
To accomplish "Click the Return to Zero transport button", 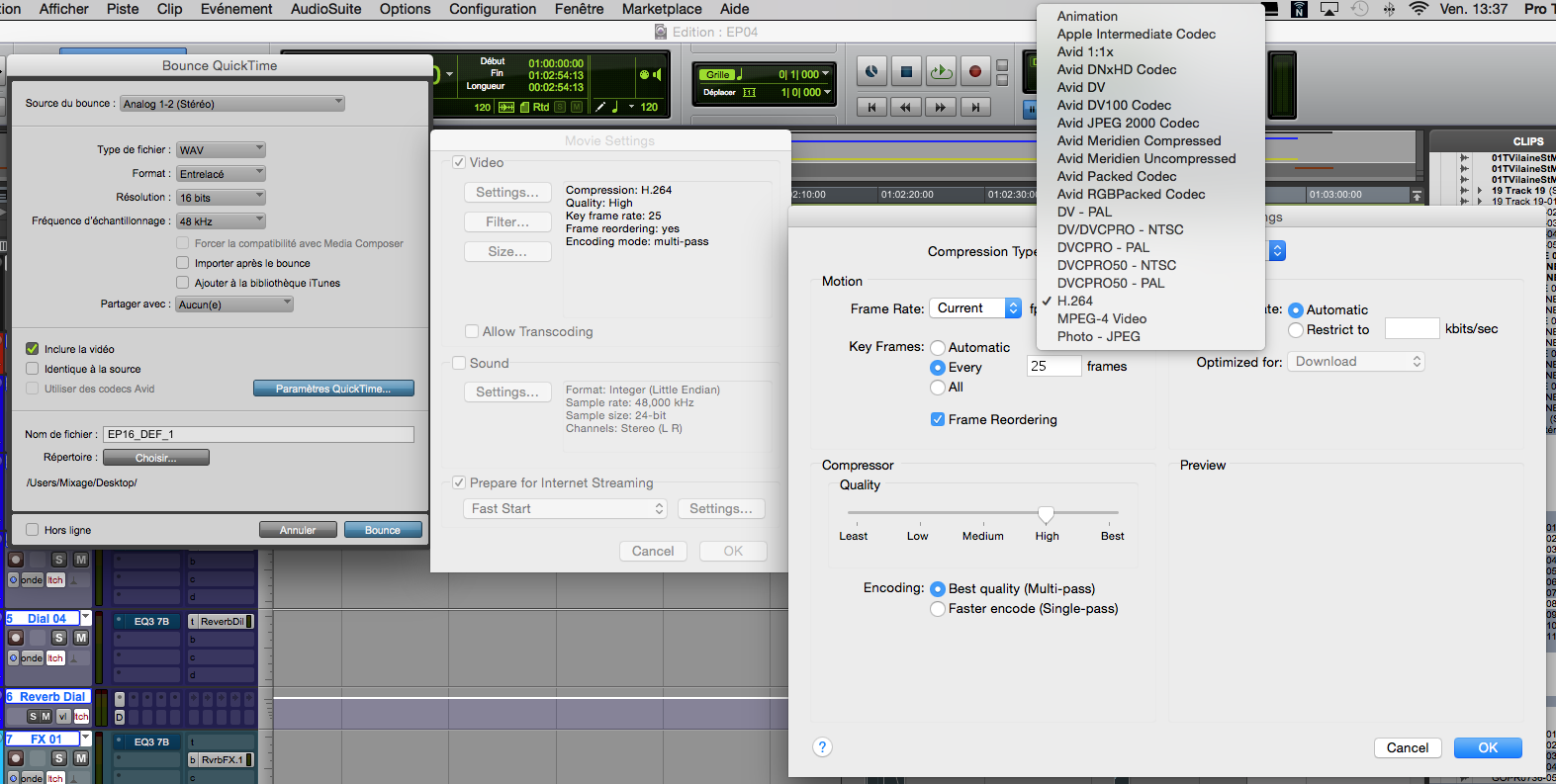I will [x=871, y=107].
